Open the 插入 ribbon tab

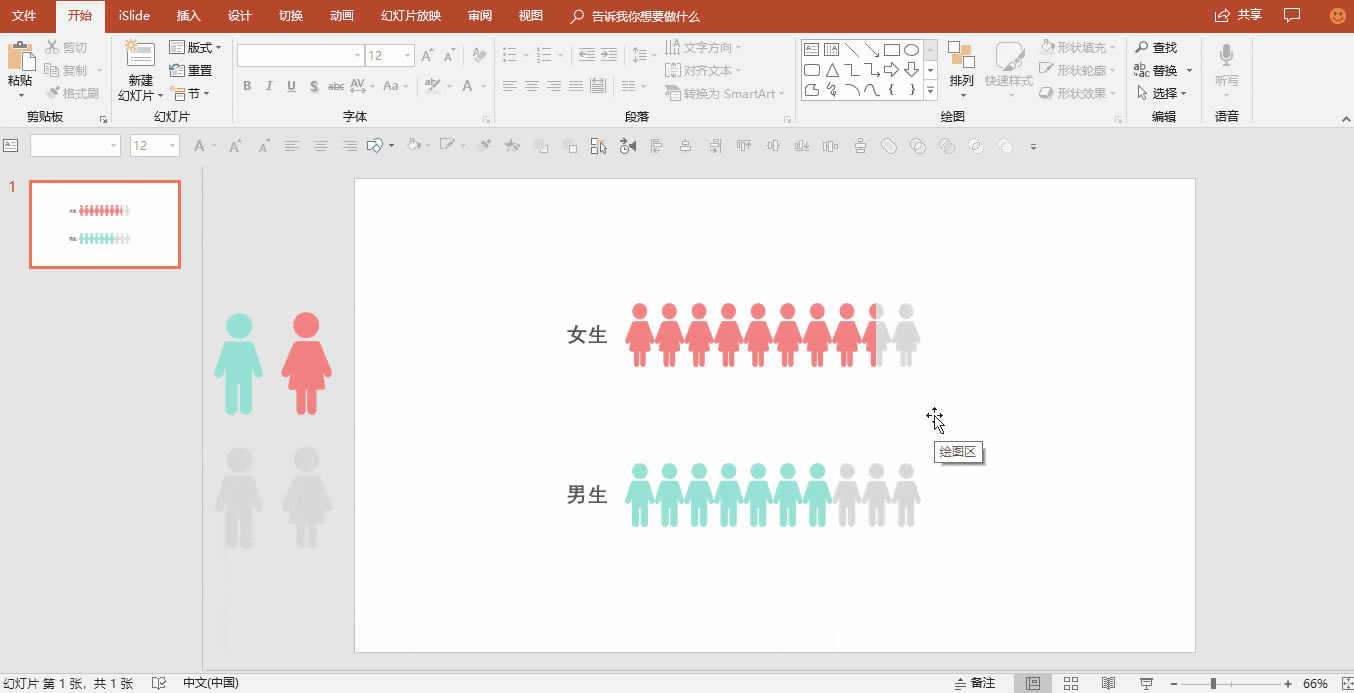pos(188,16)
